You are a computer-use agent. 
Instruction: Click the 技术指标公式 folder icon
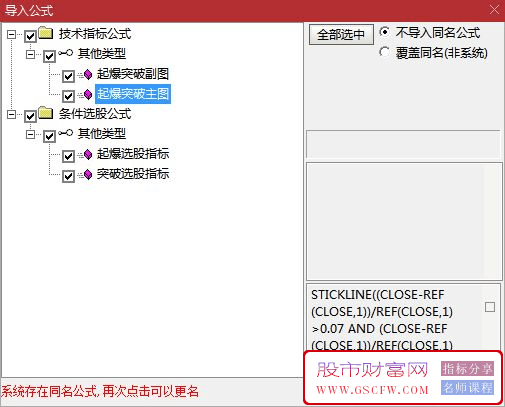pyautogui.click(x=45, y=33)
